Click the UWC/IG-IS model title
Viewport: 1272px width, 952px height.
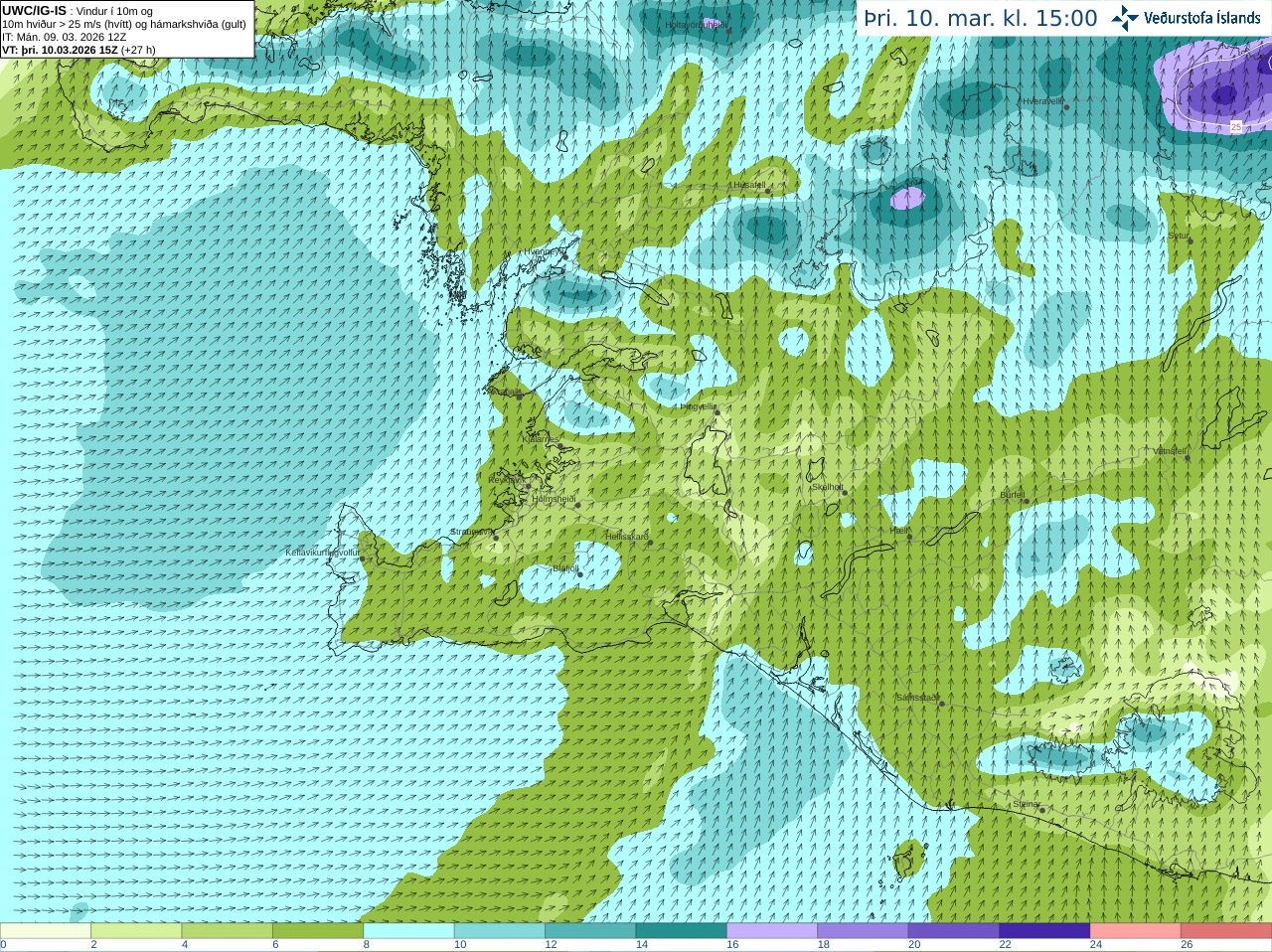(34, 10)
